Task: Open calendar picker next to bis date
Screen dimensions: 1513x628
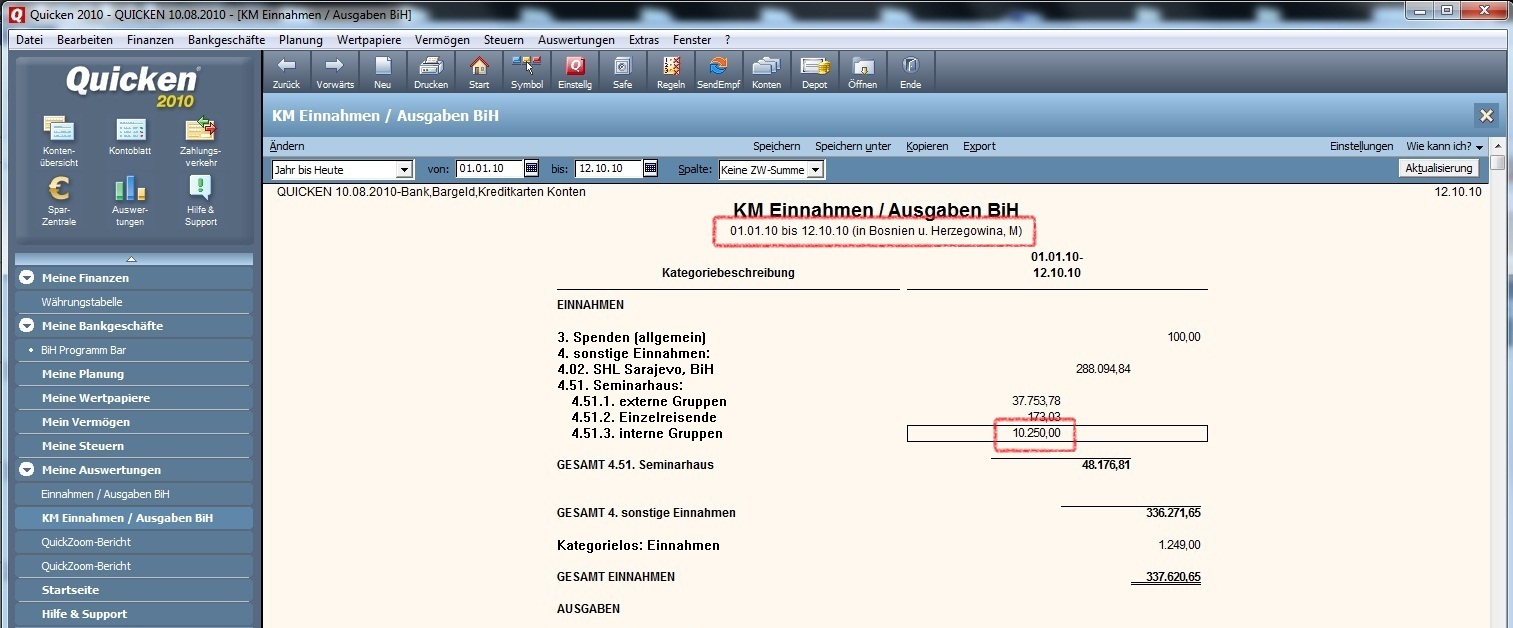Action: click(x=651, y=169)
